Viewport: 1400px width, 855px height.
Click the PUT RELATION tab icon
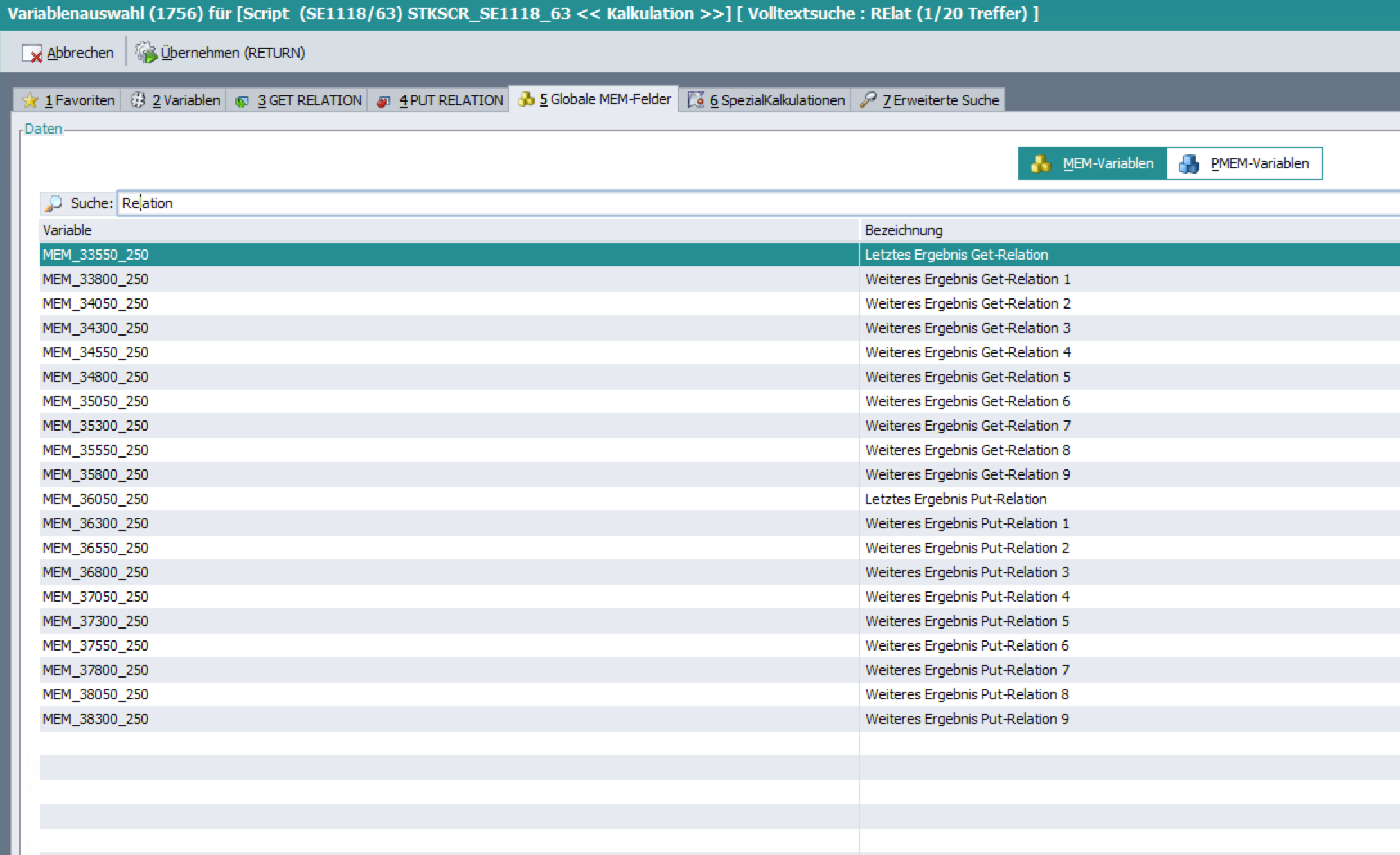[x=383, y=101]
